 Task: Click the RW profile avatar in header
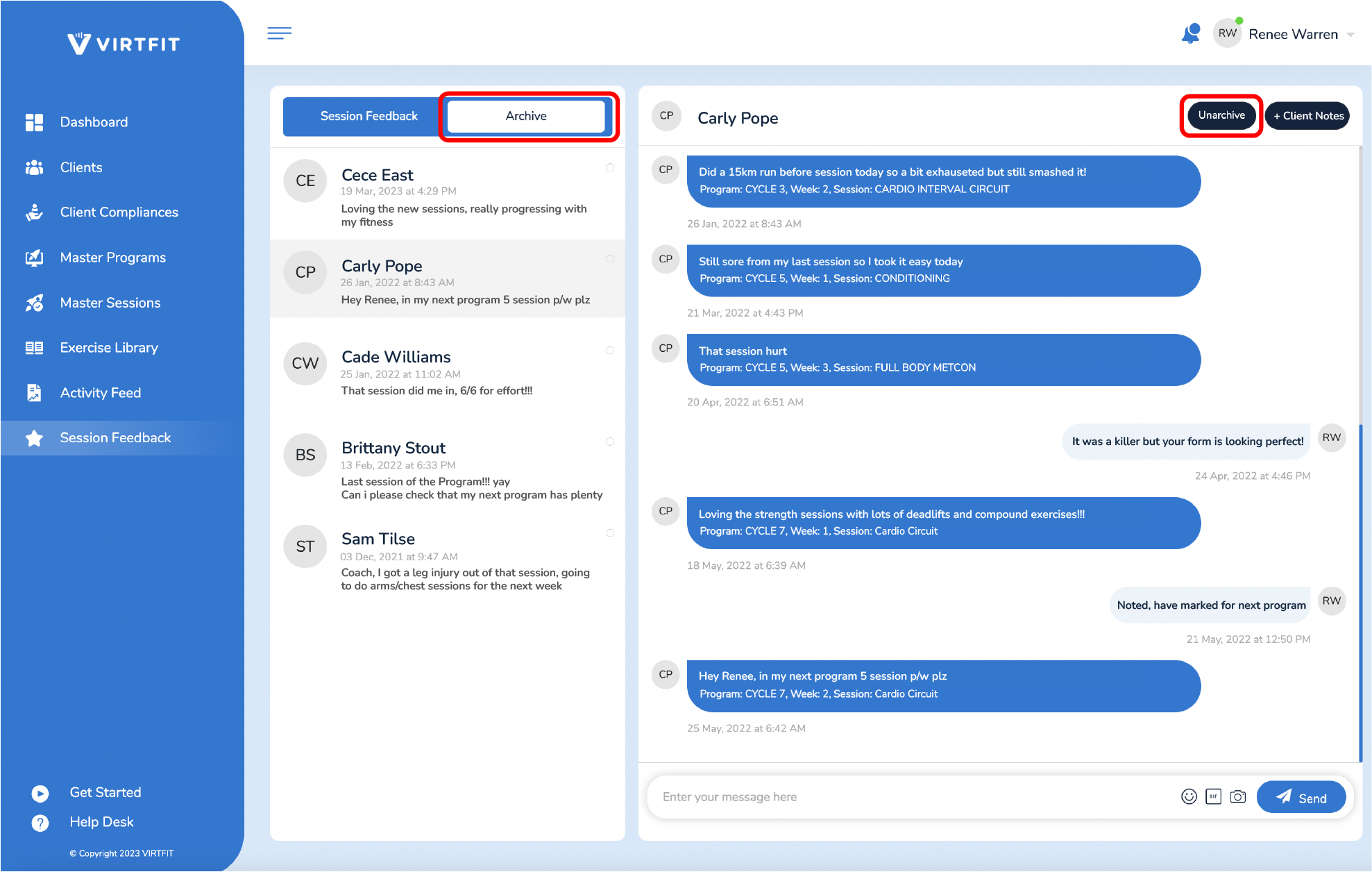pos(1227,33)
